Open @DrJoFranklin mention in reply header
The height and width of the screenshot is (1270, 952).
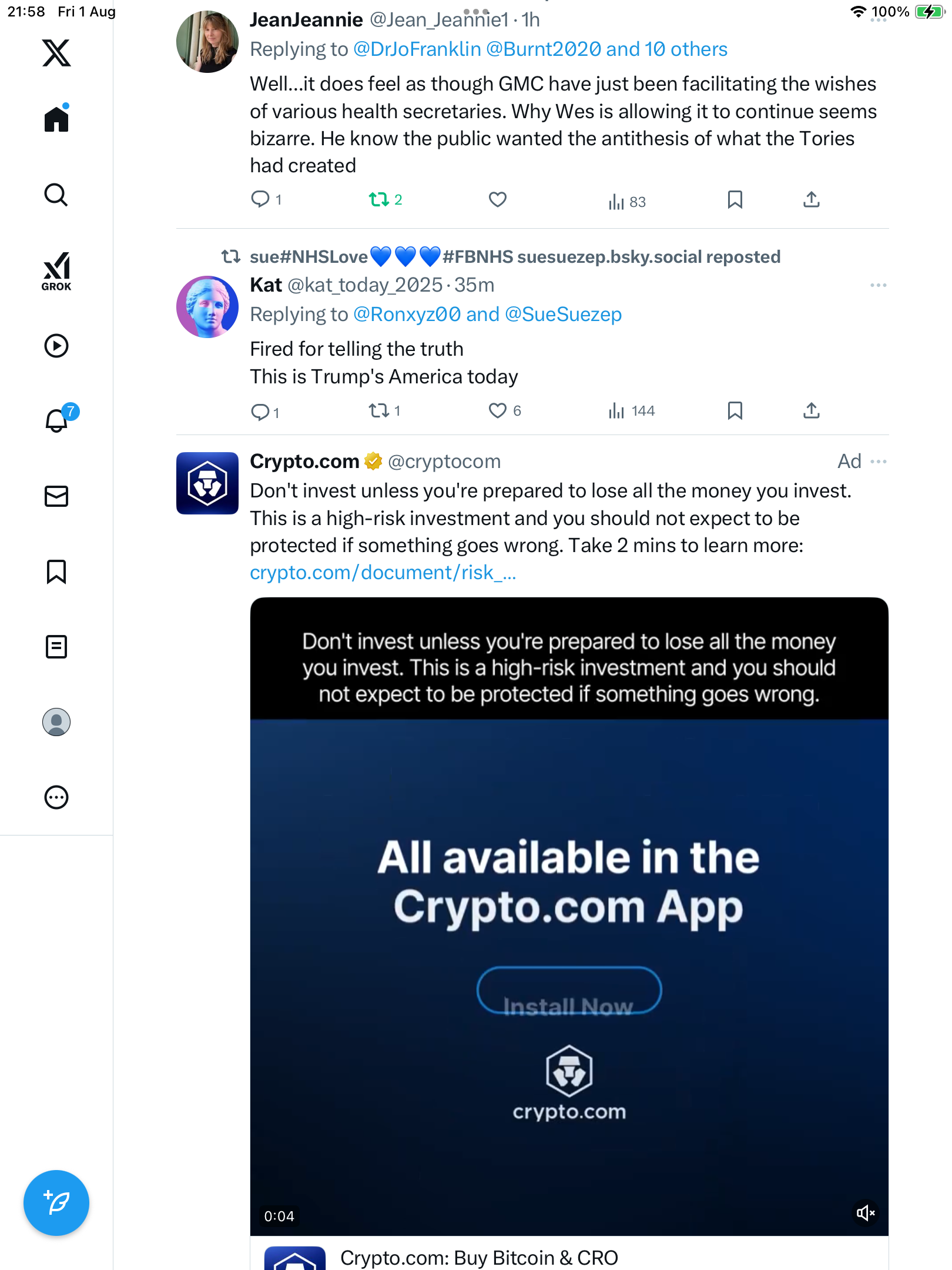point(417,49)
